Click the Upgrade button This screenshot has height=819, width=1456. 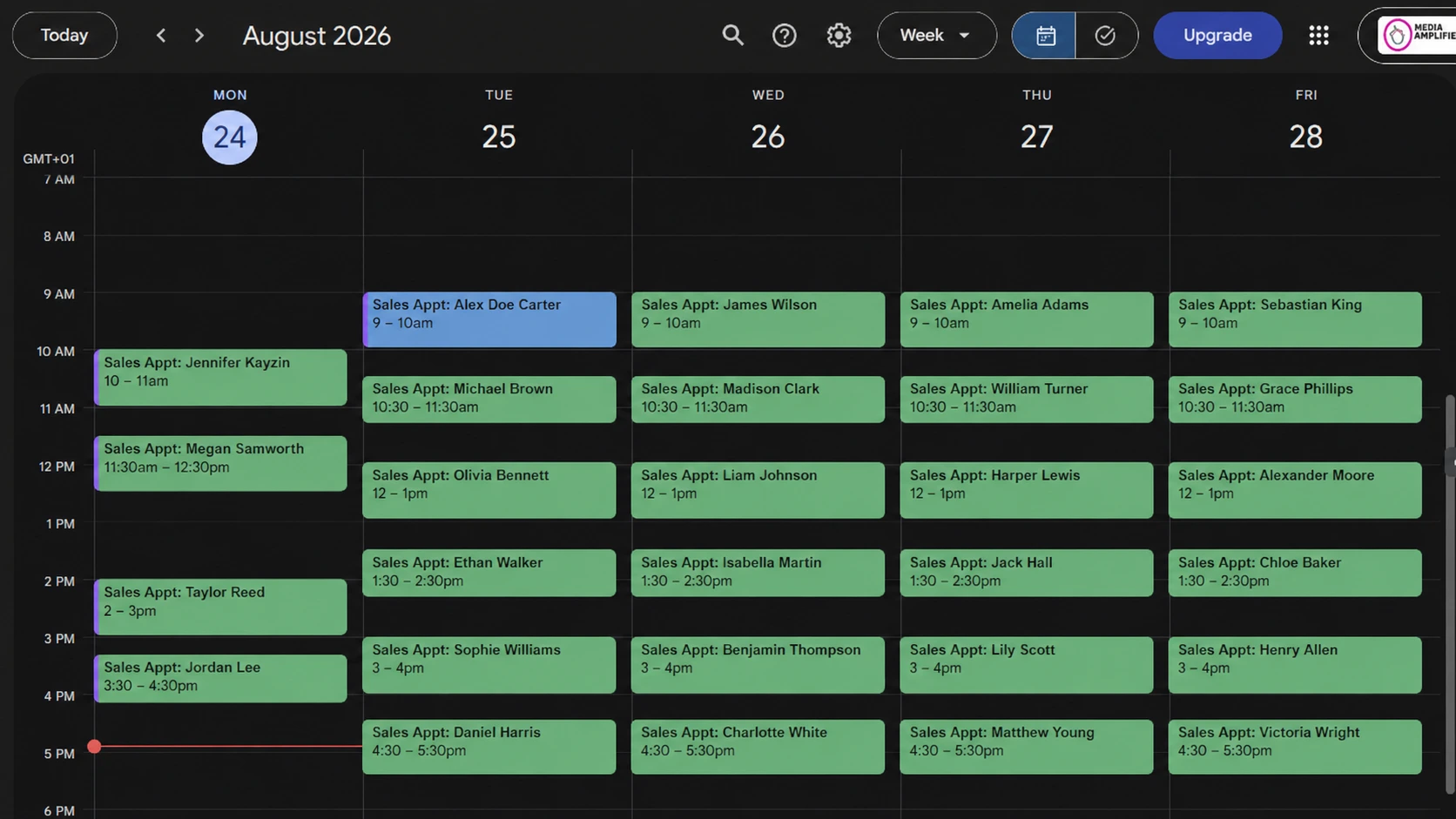(1217, 36)
